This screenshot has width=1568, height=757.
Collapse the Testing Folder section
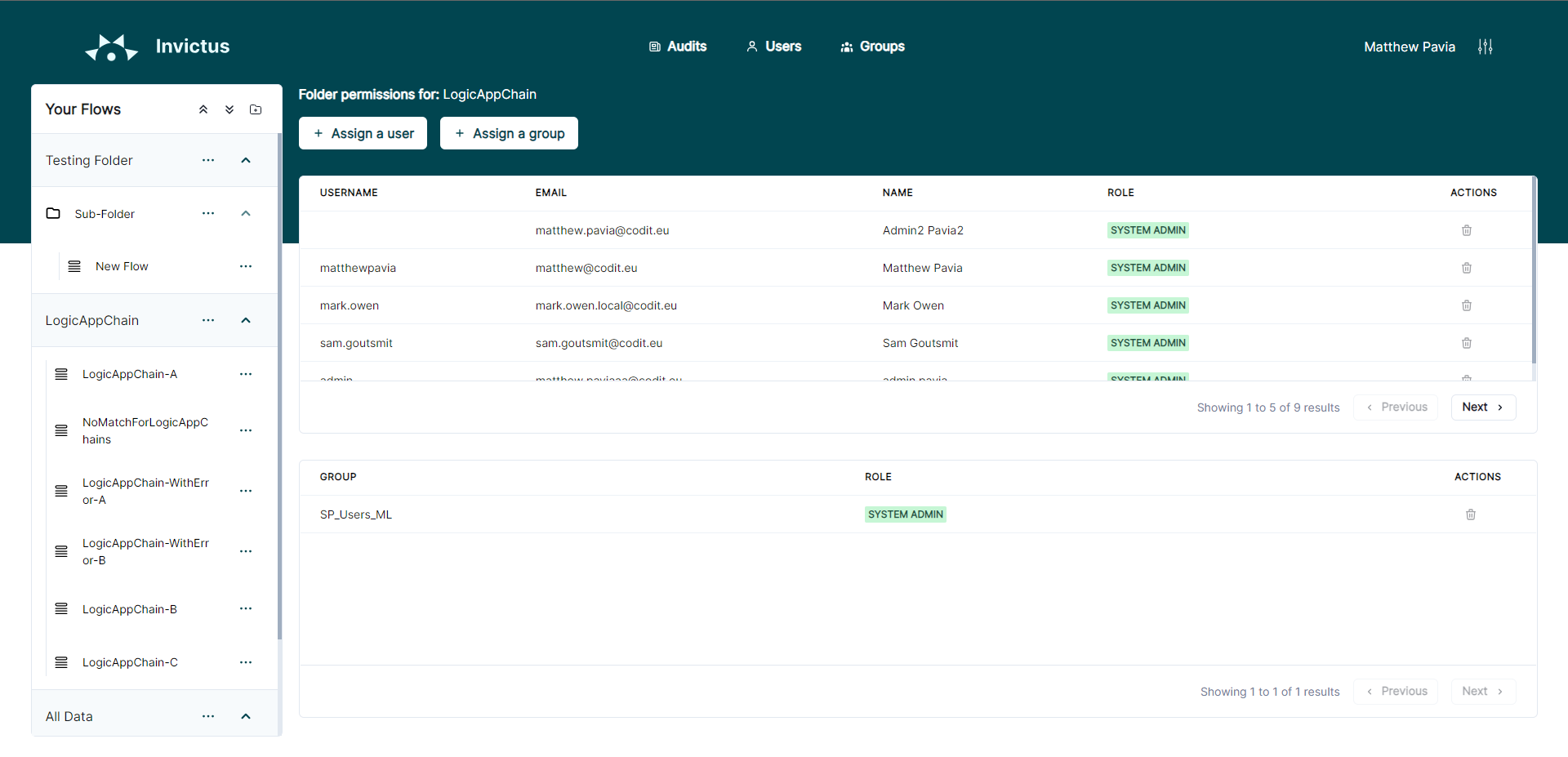[246, 161]
